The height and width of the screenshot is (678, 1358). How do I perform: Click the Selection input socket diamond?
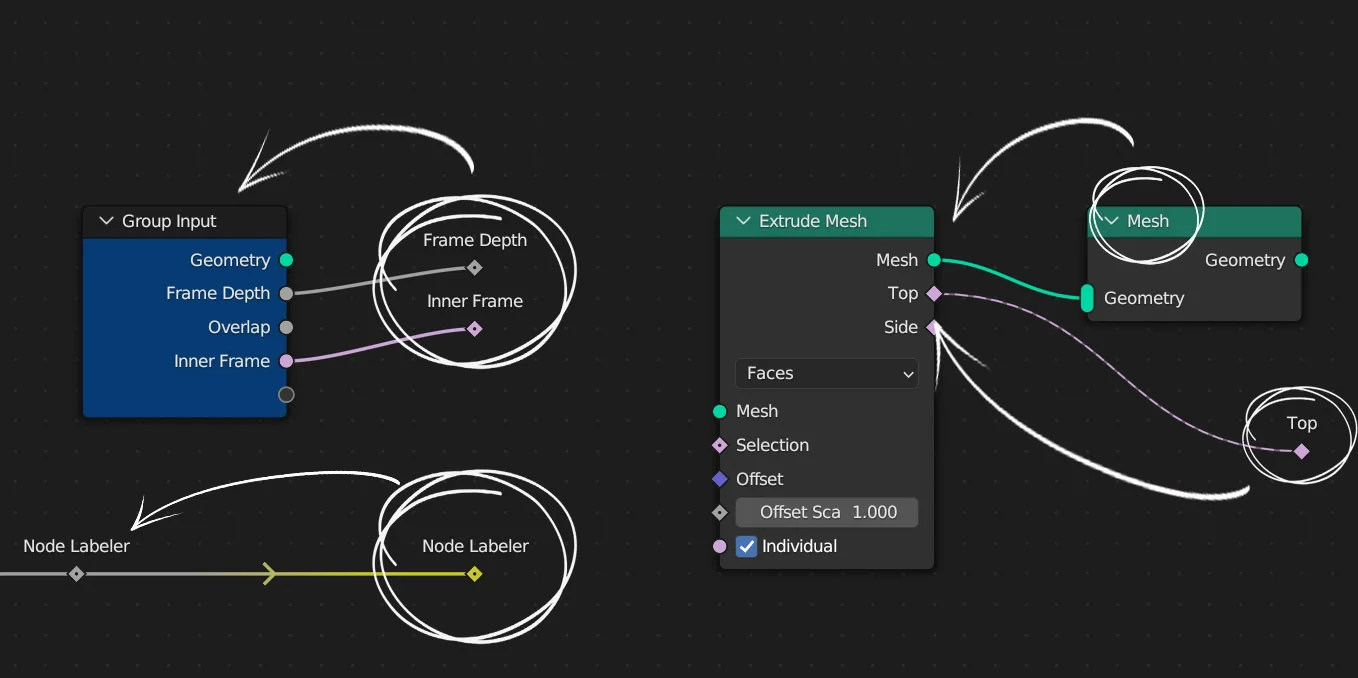718,445
